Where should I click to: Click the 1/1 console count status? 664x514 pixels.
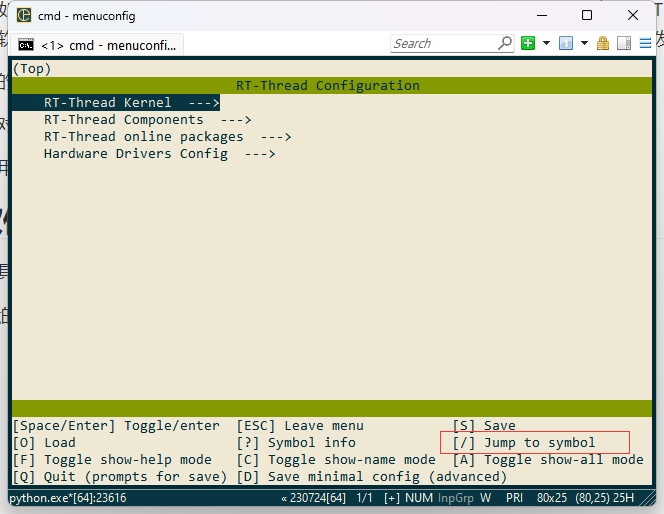(x=364, y=497)
